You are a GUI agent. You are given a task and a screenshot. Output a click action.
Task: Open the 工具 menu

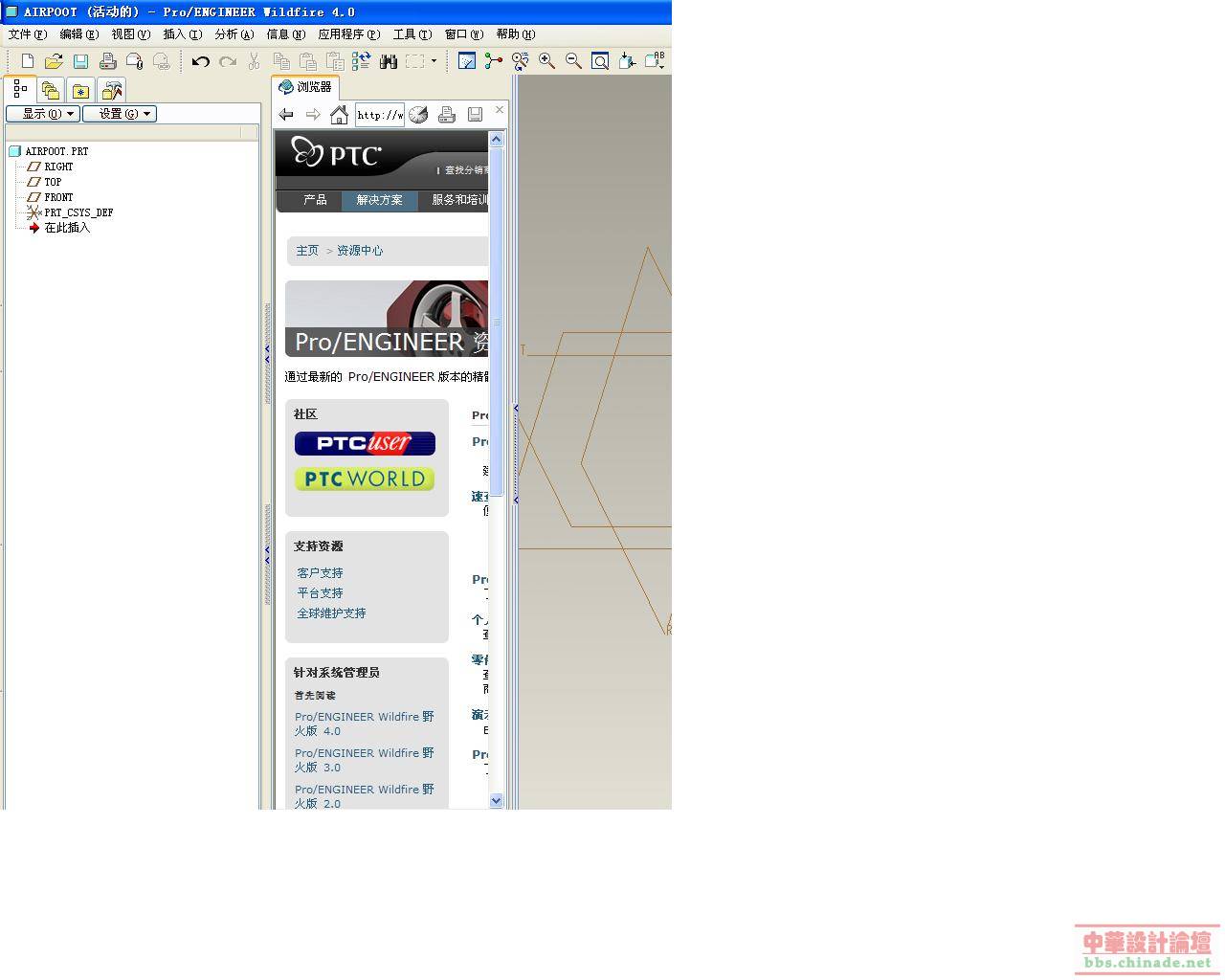412,34
